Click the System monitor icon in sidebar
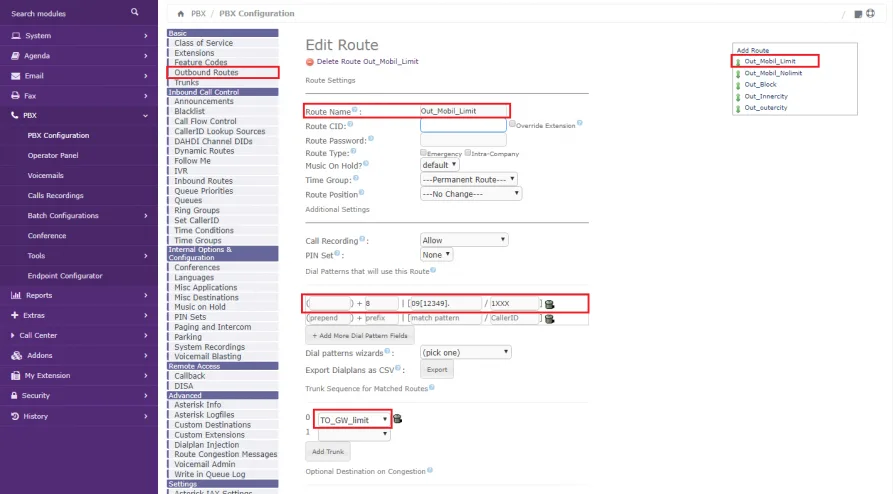 pyautogui.click(x=16, y=35)
